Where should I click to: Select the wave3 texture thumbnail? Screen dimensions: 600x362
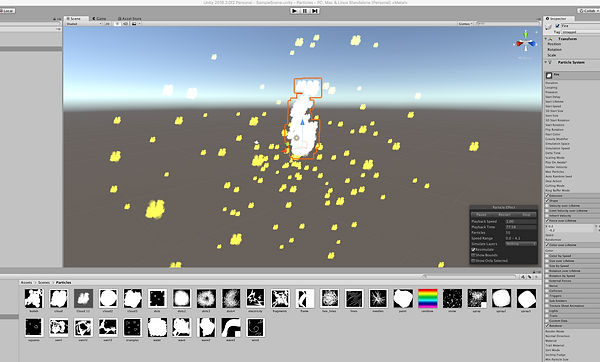tap(231, 328)
